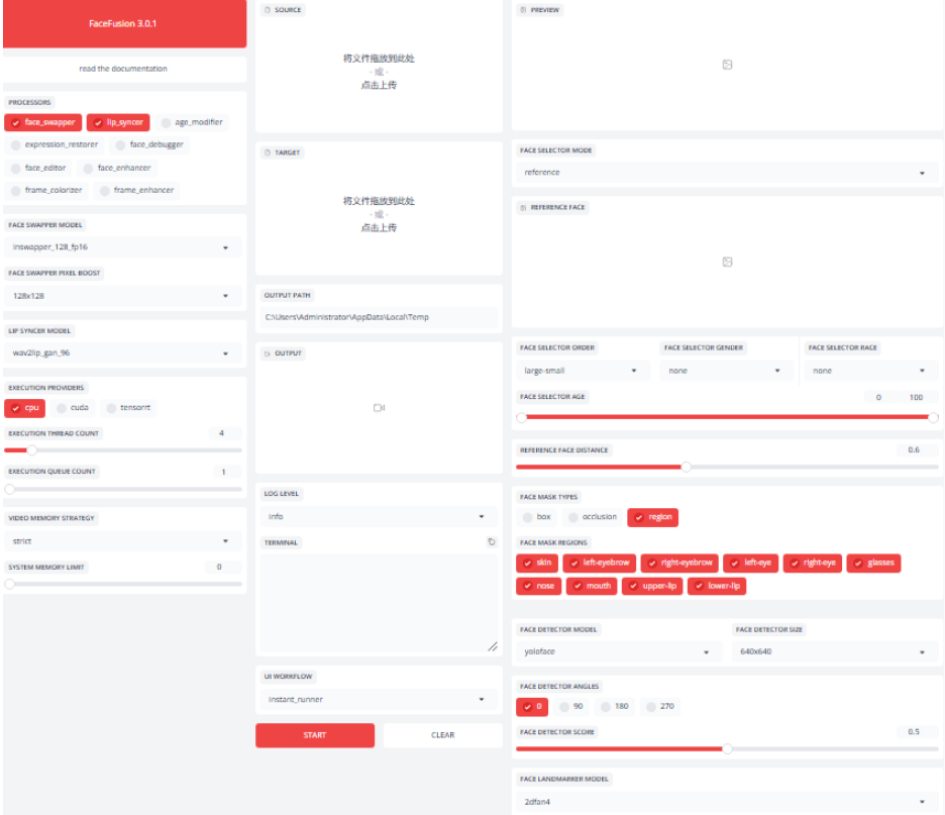Click the START button
Image resolution: width=945 pixels, height=815 pixels.
point(315,735)
